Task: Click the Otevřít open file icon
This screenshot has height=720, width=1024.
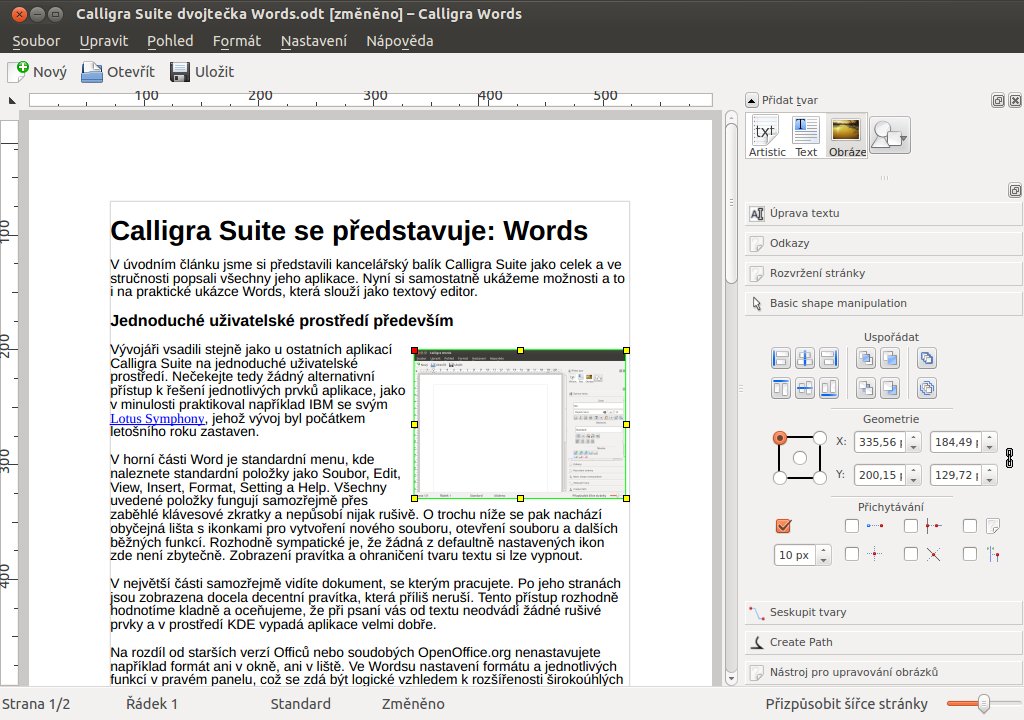Action: tap(92, 72)
